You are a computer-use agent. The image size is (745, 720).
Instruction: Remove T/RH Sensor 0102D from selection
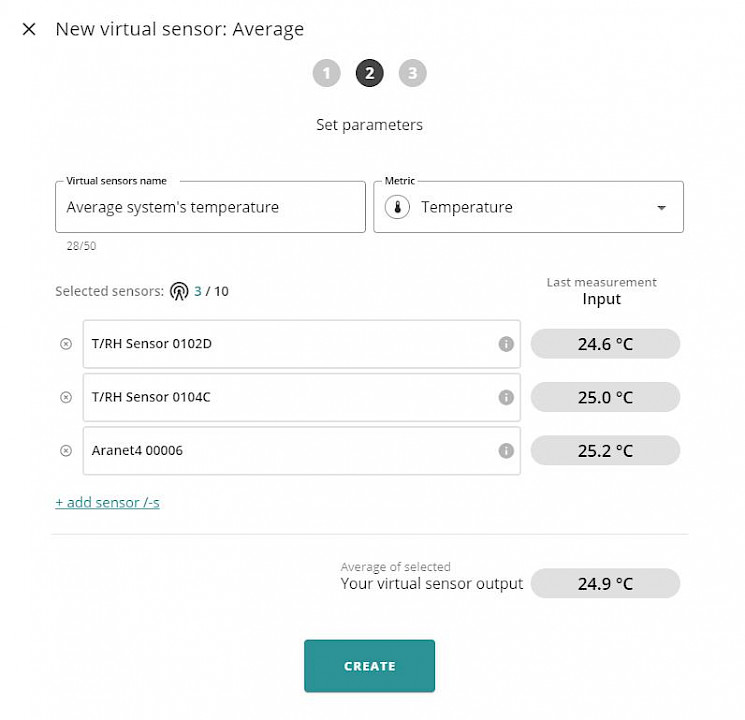[66, 344]
